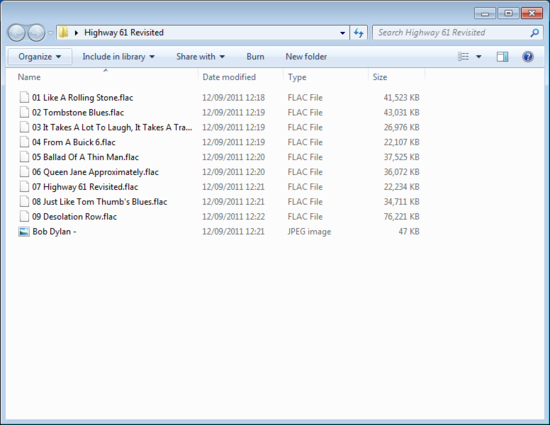
Task: Open the address bar history dropdown
Action: [x=342, y=33]
